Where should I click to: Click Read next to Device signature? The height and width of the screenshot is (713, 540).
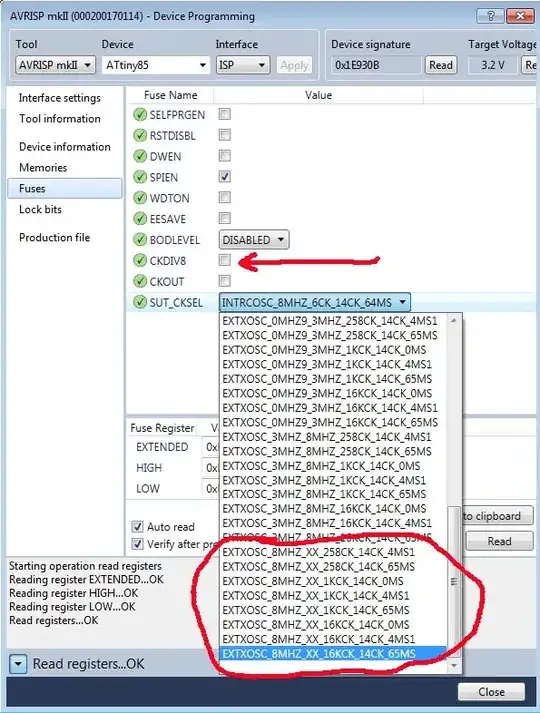pyautogui.click(x=440, y=65)
